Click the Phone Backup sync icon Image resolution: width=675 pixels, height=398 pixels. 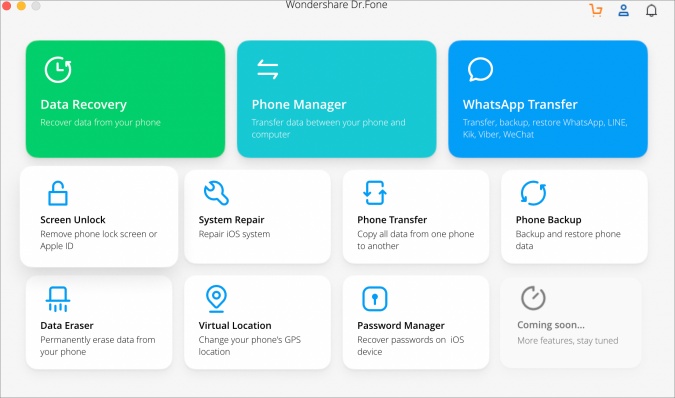(533, 193)
